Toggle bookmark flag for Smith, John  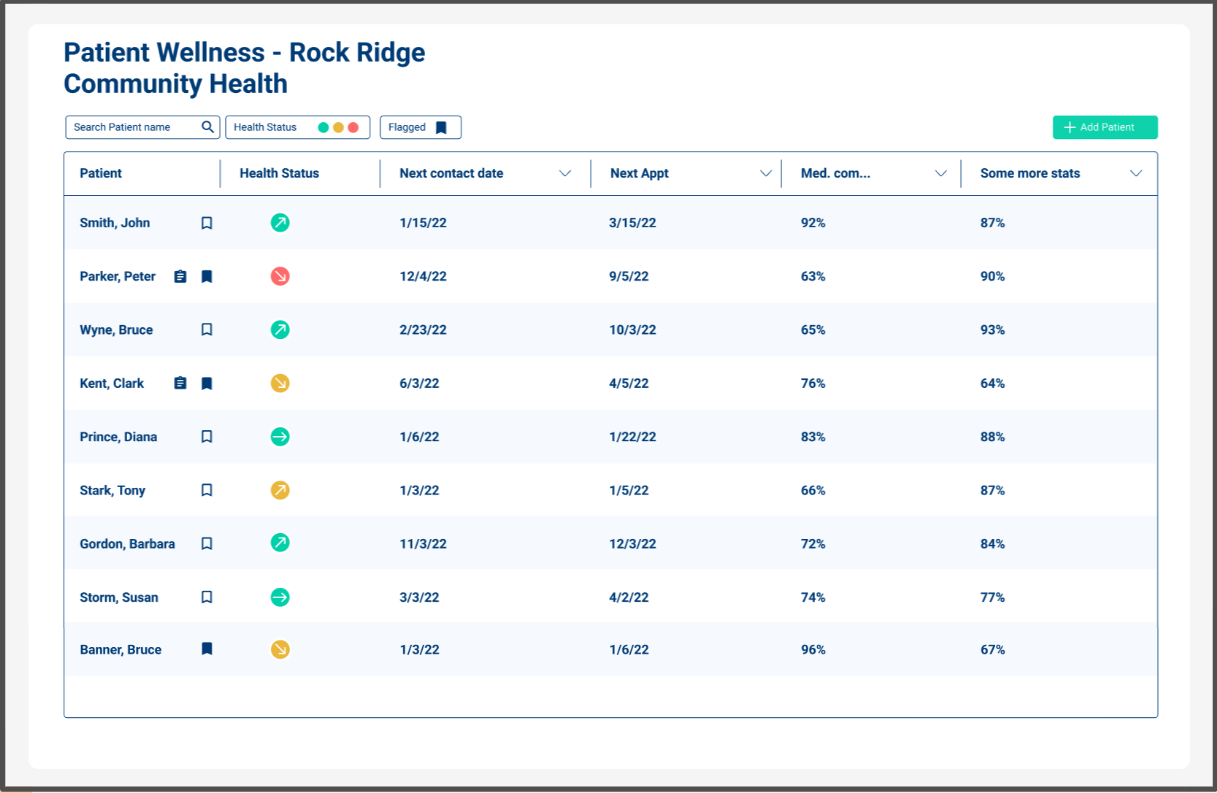click(207, 223)
